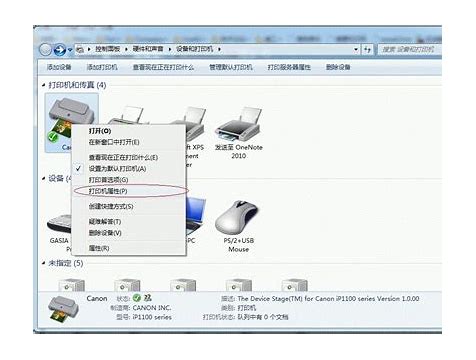Image resolution: width=476 pixels, height=360 pixels.
Task: Expand the arrow after 控制面板 breadcrumb
Action: 126,49
